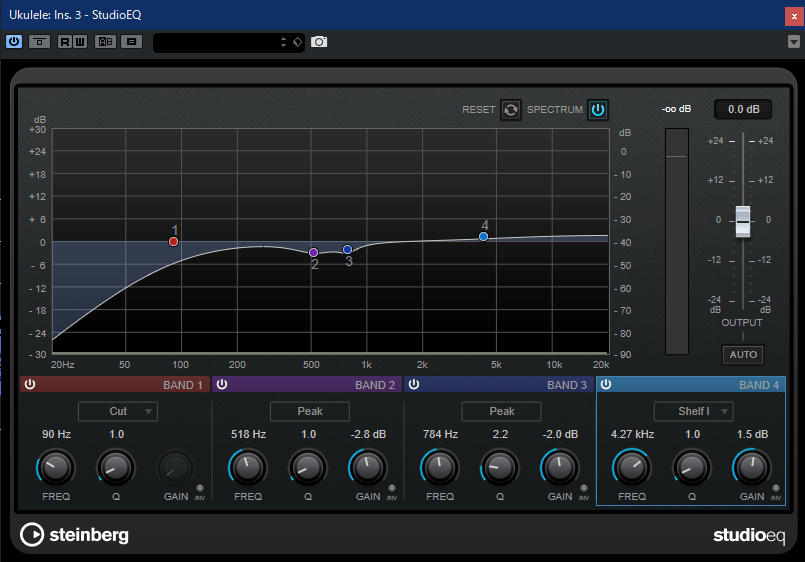Click Band 3 Q knob
The image size is (805, 562).
click(500, 468)
